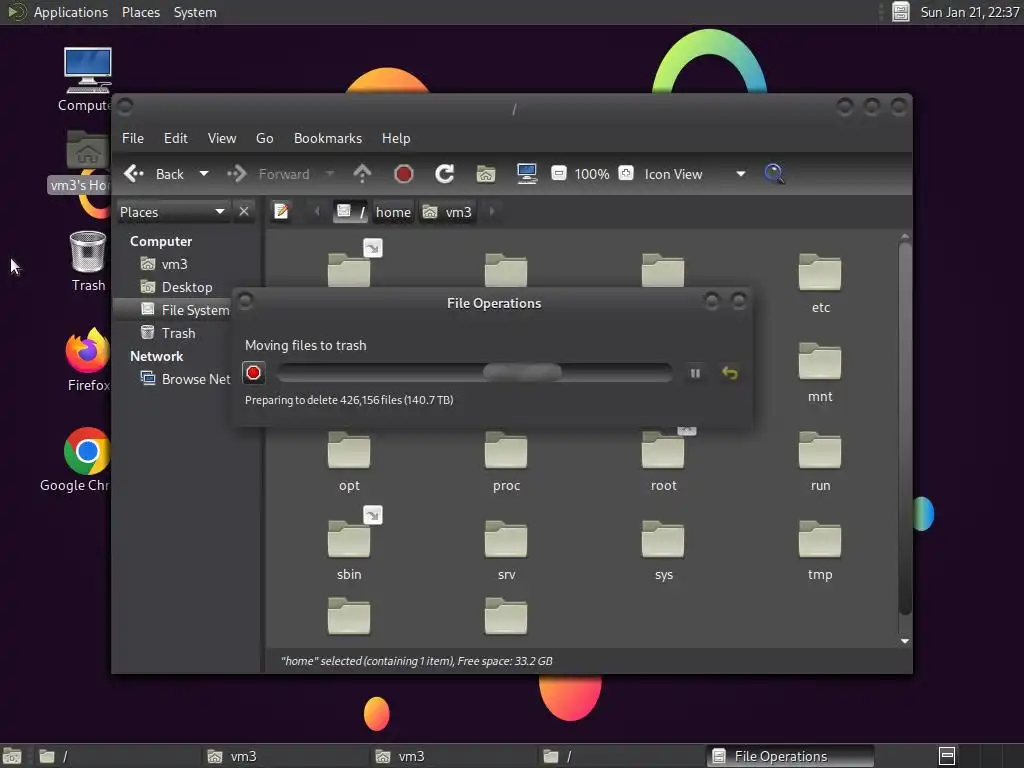Viewport: 1024px width, 768px height.
Task: Select the mnt folder
Action: point(820,370)
